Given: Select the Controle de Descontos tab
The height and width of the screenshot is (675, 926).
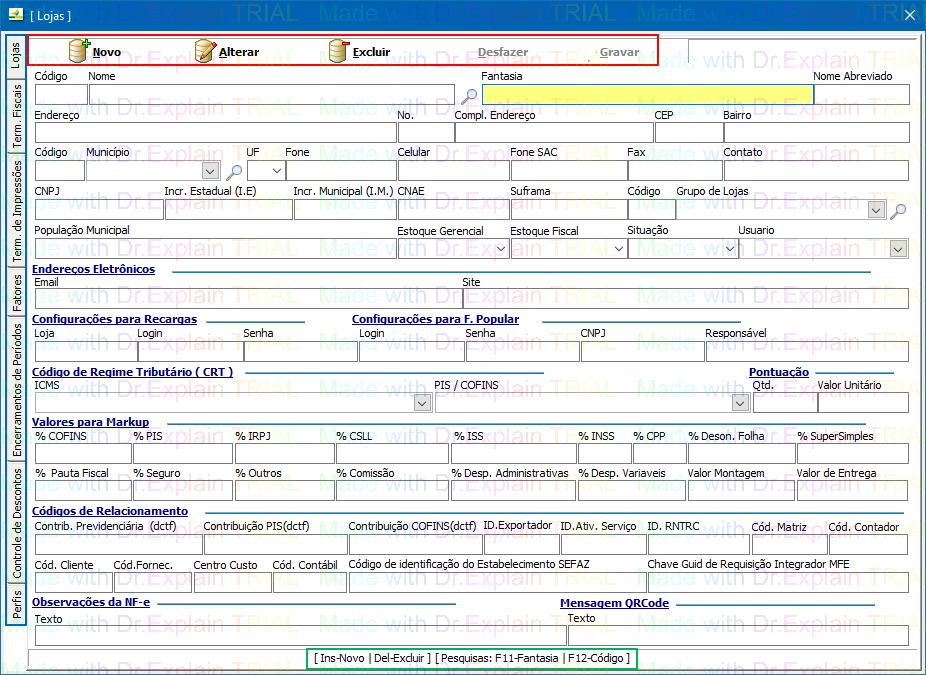Looking at the screenshot, I should click(17, 524).
